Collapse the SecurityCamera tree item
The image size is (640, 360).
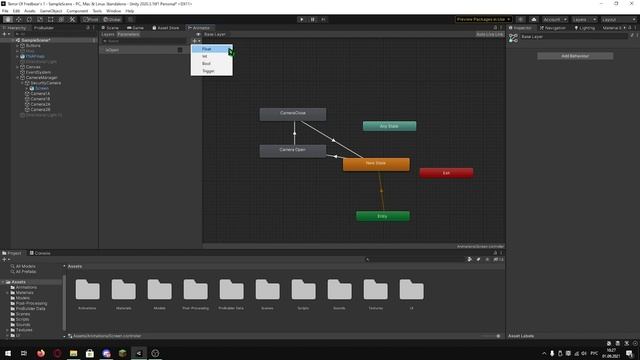click(22, 83)
